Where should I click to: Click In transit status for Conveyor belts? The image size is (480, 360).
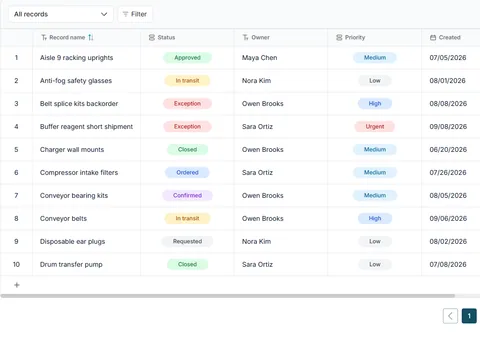(187, 219)
